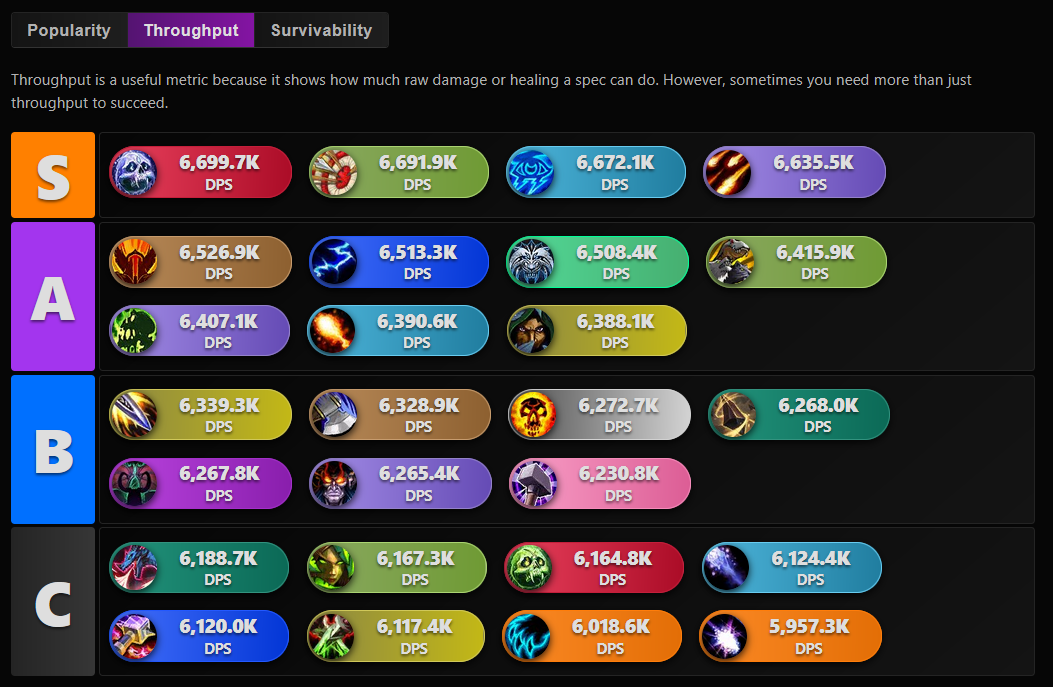Select the Throughput tab

[191, 30]
